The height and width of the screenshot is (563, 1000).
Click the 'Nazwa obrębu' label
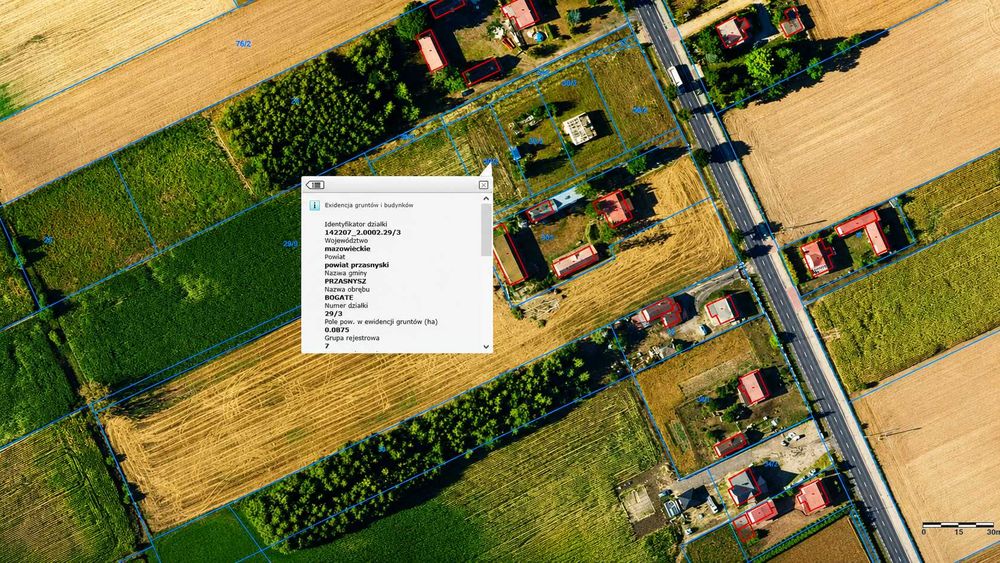pos(347,289)
